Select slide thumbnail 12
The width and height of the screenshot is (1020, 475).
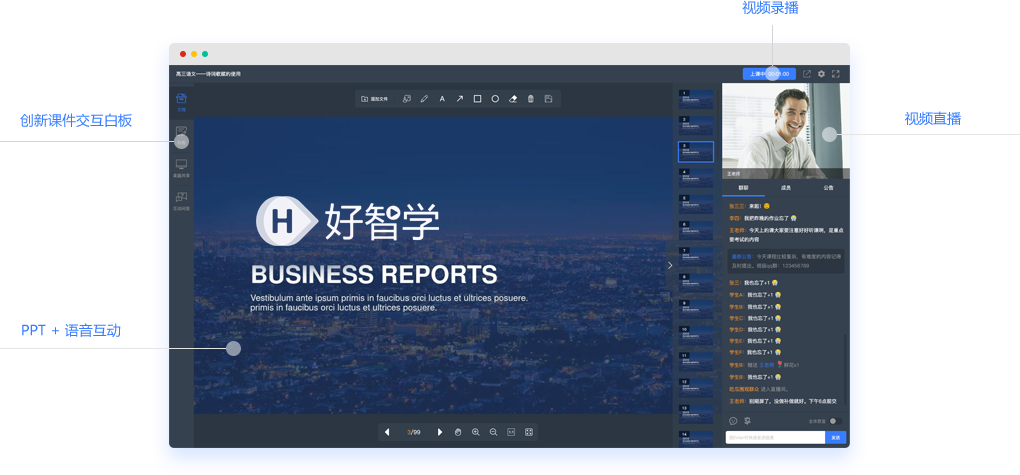pyautogui.click(x=696, y=388)
